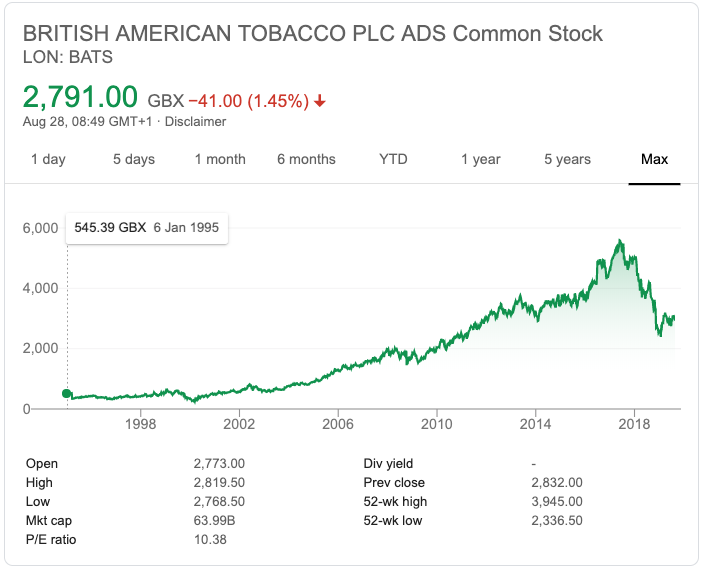Select the YTD tab

tap(393, 159)
